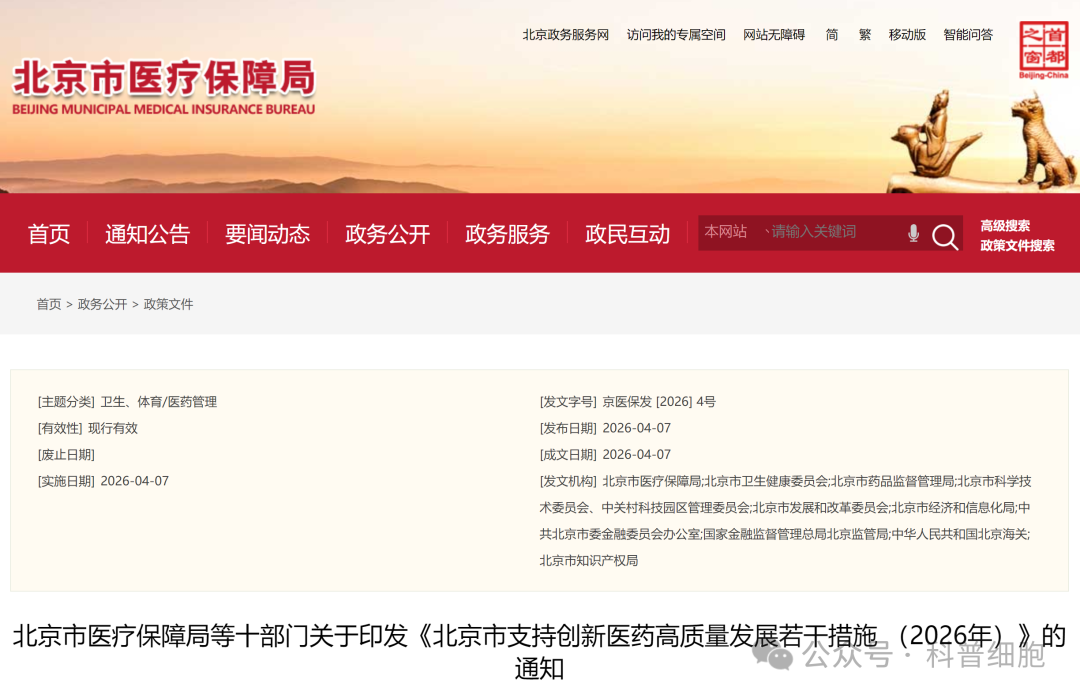Go to 要闻动态 section
Screen dimensions: 1080x698
pos(267,234)
